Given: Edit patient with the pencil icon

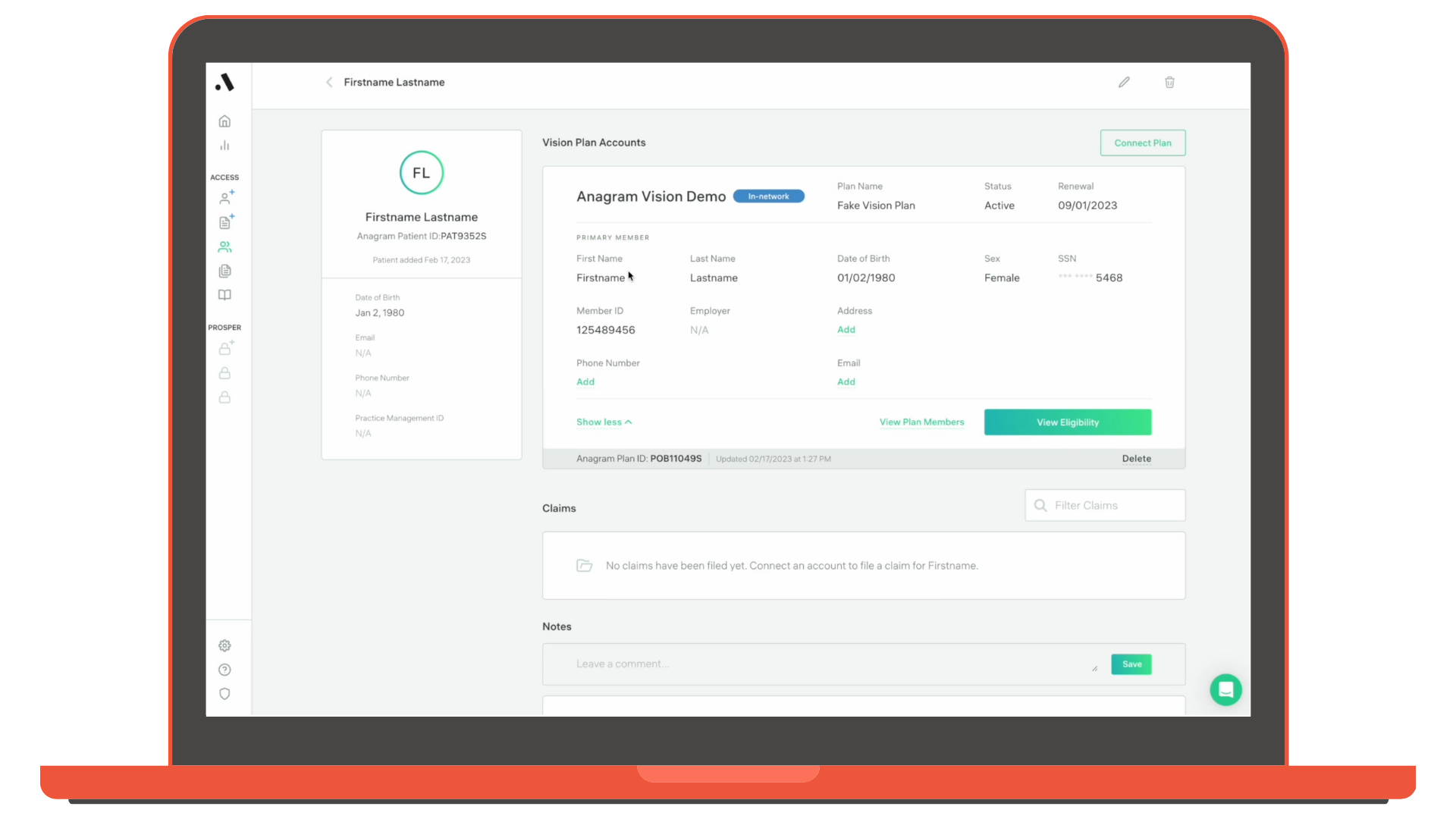Looking at the screenshot, I should [1124, 82].
